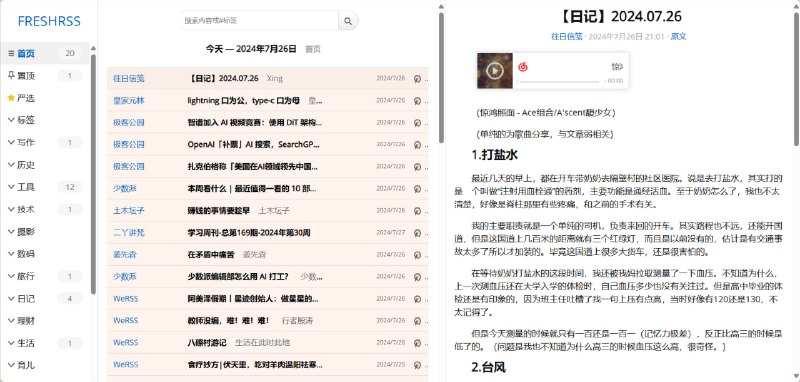Click the 首页 unread count 20 badge

pos(70,54)
